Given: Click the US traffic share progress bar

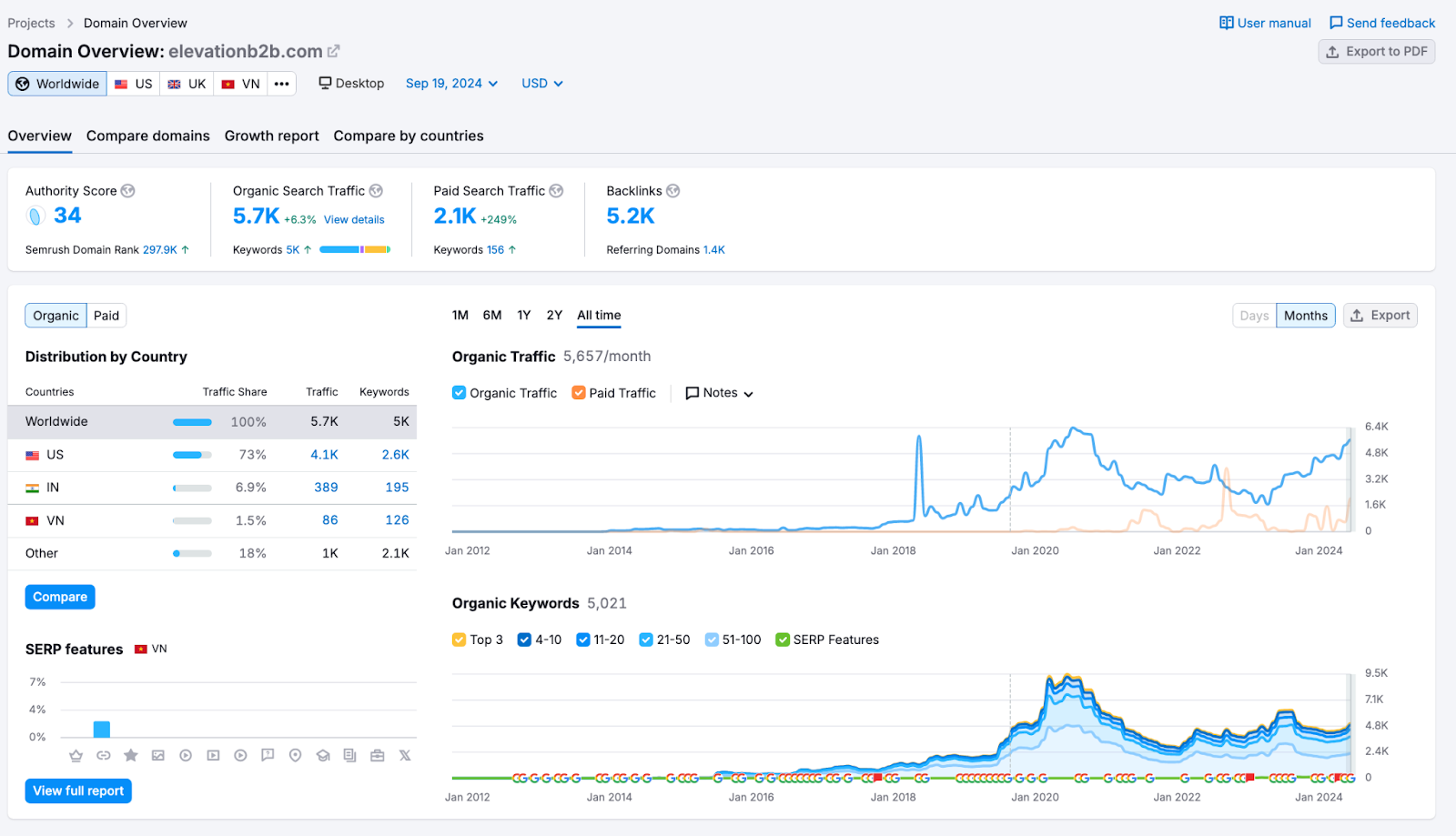Looking at the screenshot, I should tap(192, 455).
